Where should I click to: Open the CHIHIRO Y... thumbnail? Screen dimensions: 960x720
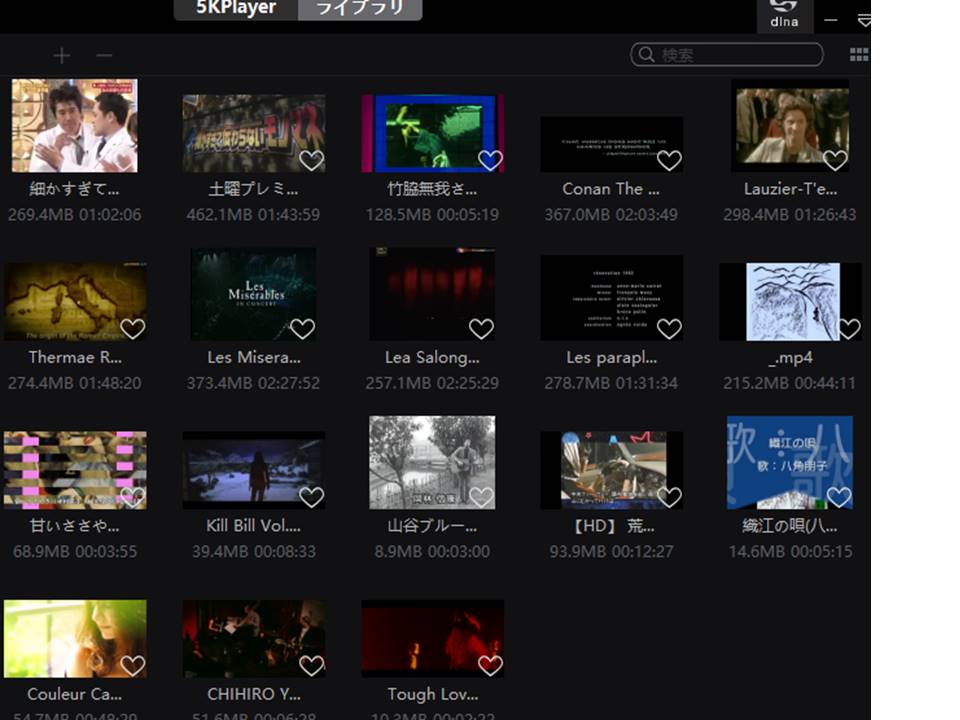[253, 639]
